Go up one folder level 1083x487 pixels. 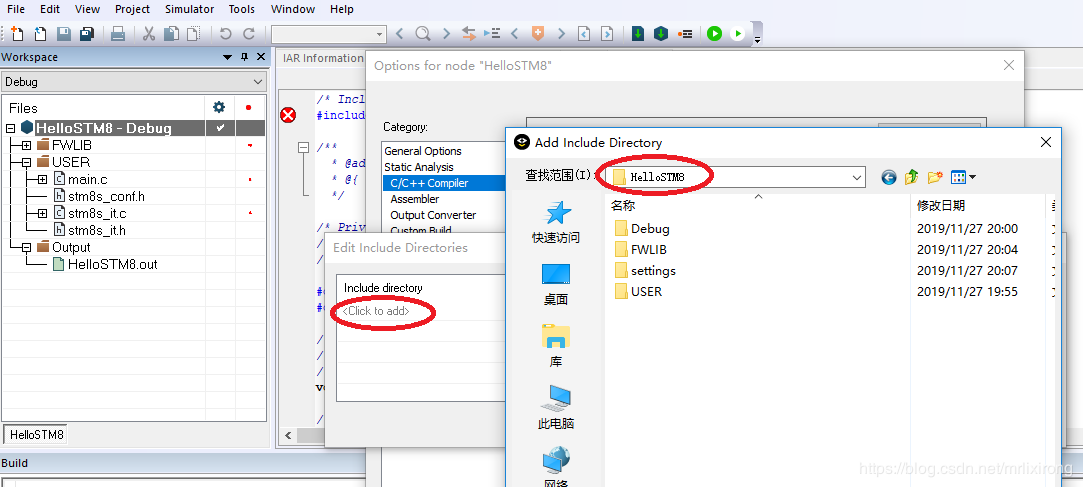point(911,178)
